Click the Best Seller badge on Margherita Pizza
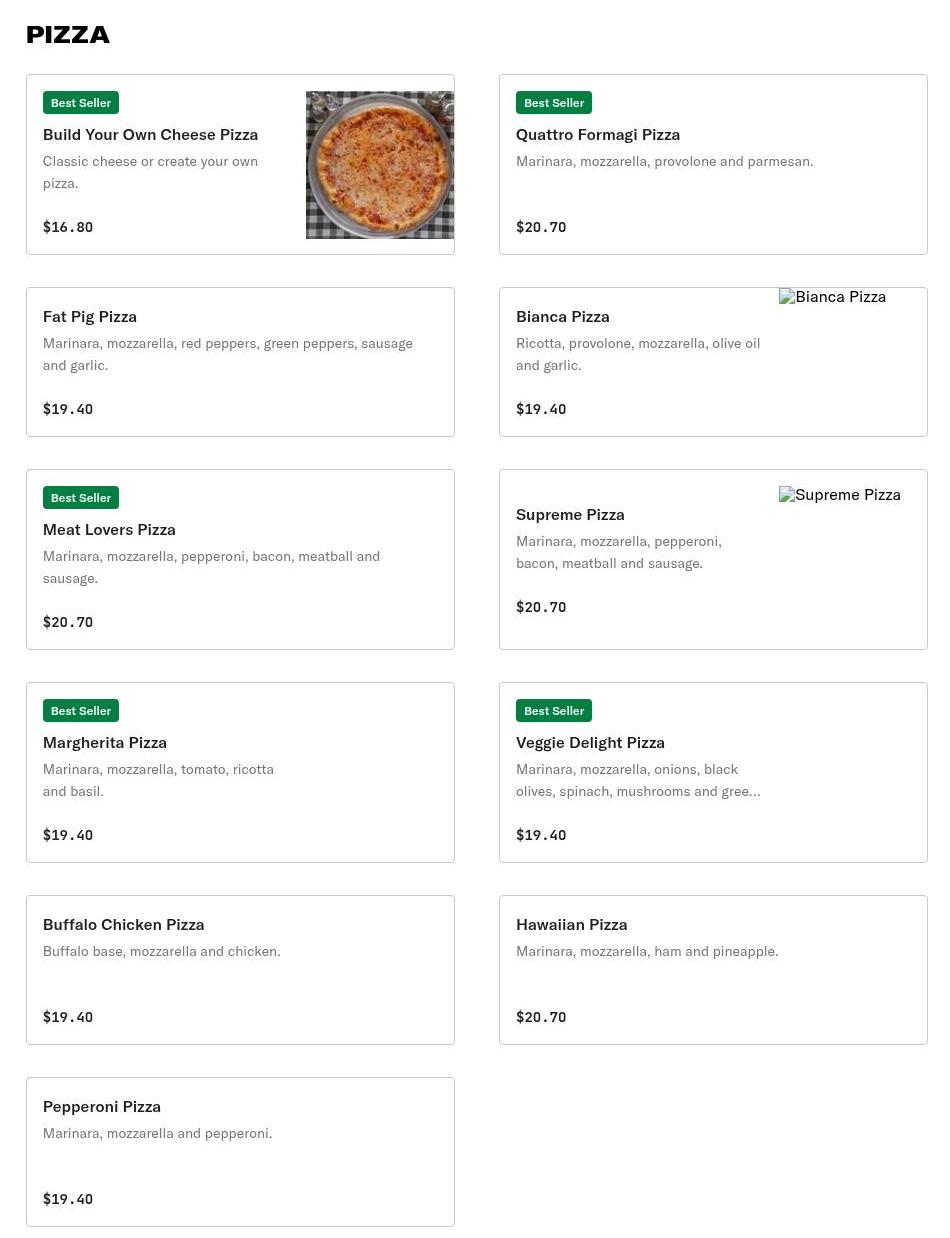This screenshot has width=950, height=1238. (81, 711)
